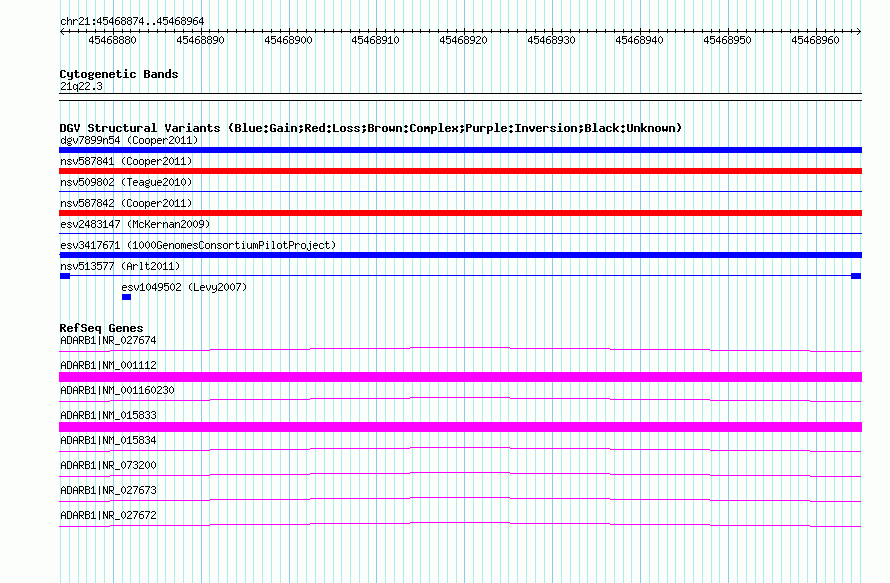Select ruler position 45468880
This screenshot has width=890, height=583.
pyautogui.click(x=112, y=40)
